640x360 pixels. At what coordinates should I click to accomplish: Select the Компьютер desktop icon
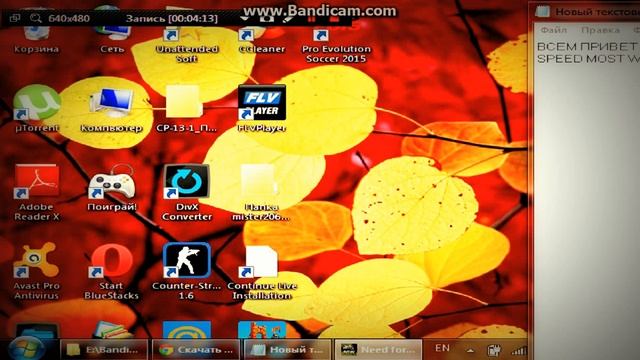(111, 109)
